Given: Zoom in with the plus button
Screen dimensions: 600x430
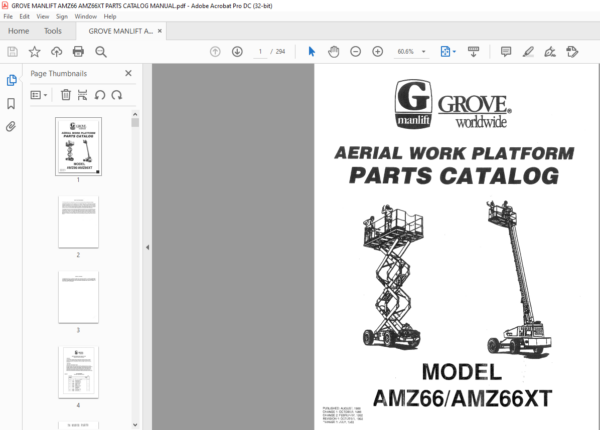Looking at the screenshot, I should click(378, 52).
